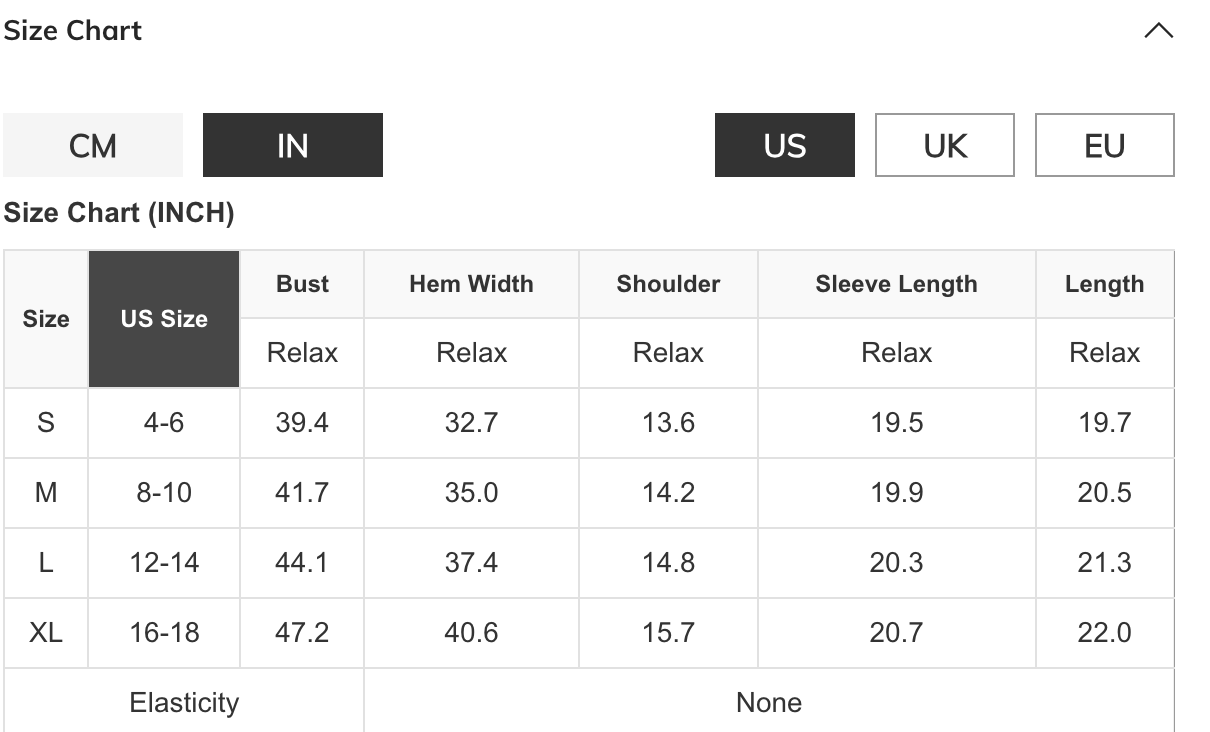Collapse the Size Chart section chevron

point(1158,31)
